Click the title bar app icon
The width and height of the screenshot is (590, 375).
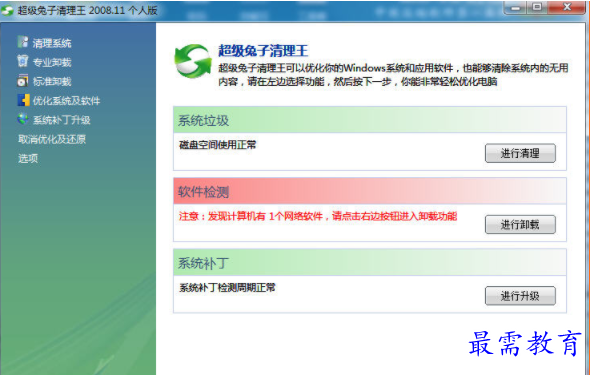click(x=7, y=11)
